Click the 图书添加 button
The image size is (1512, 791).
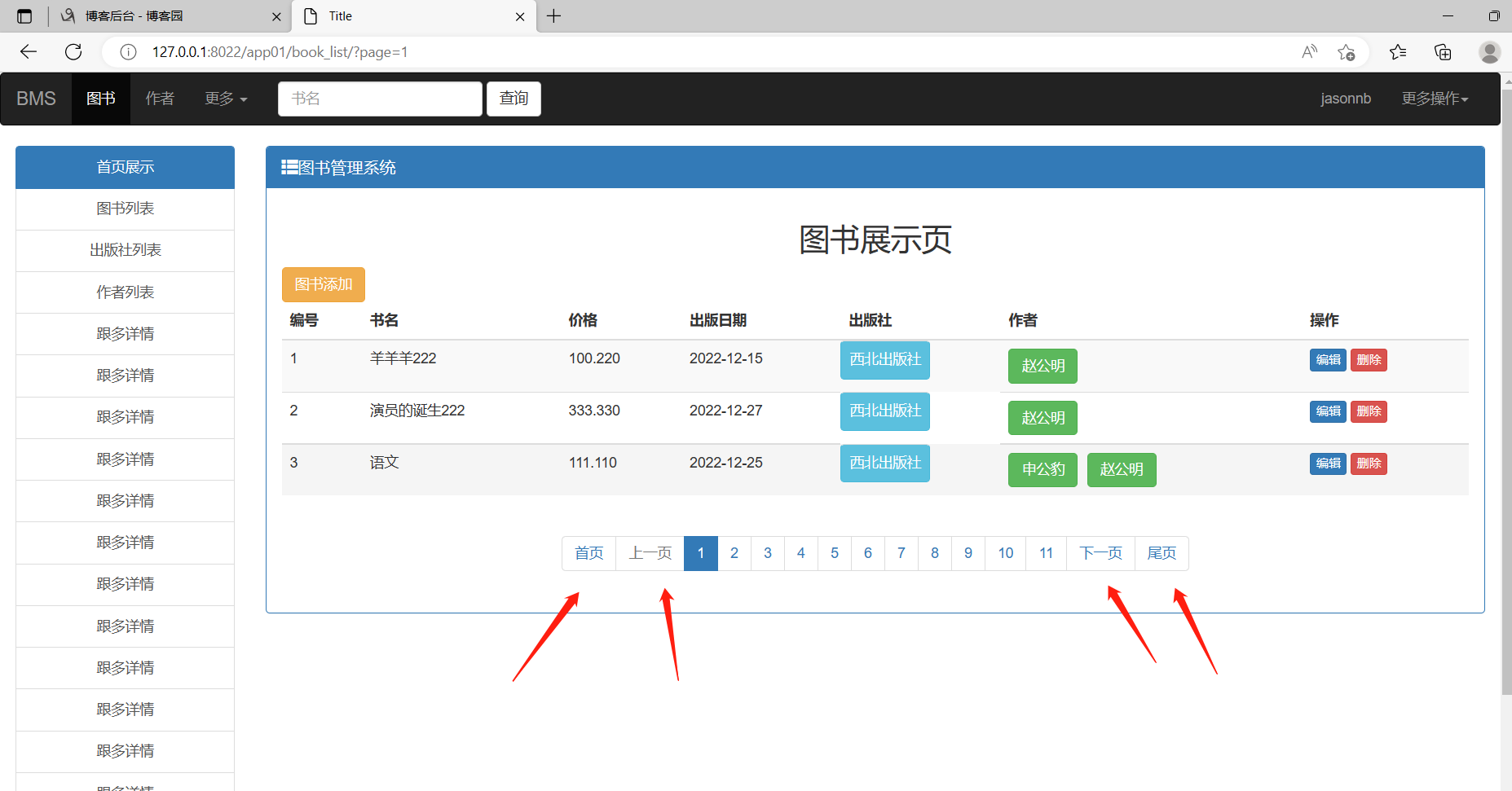pyautogui.click(x=324, y=284)
